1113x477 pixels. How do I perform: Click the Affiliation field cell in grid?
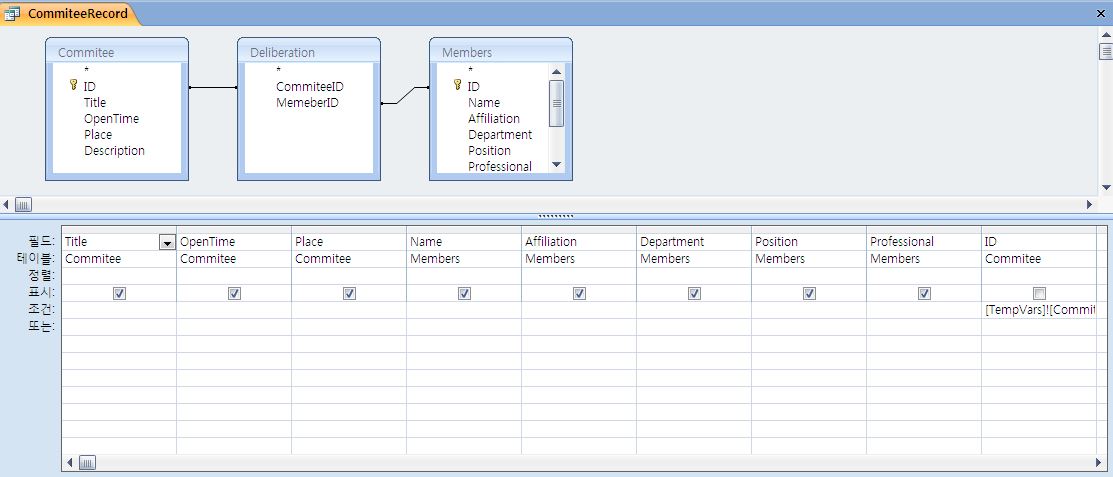579,242
